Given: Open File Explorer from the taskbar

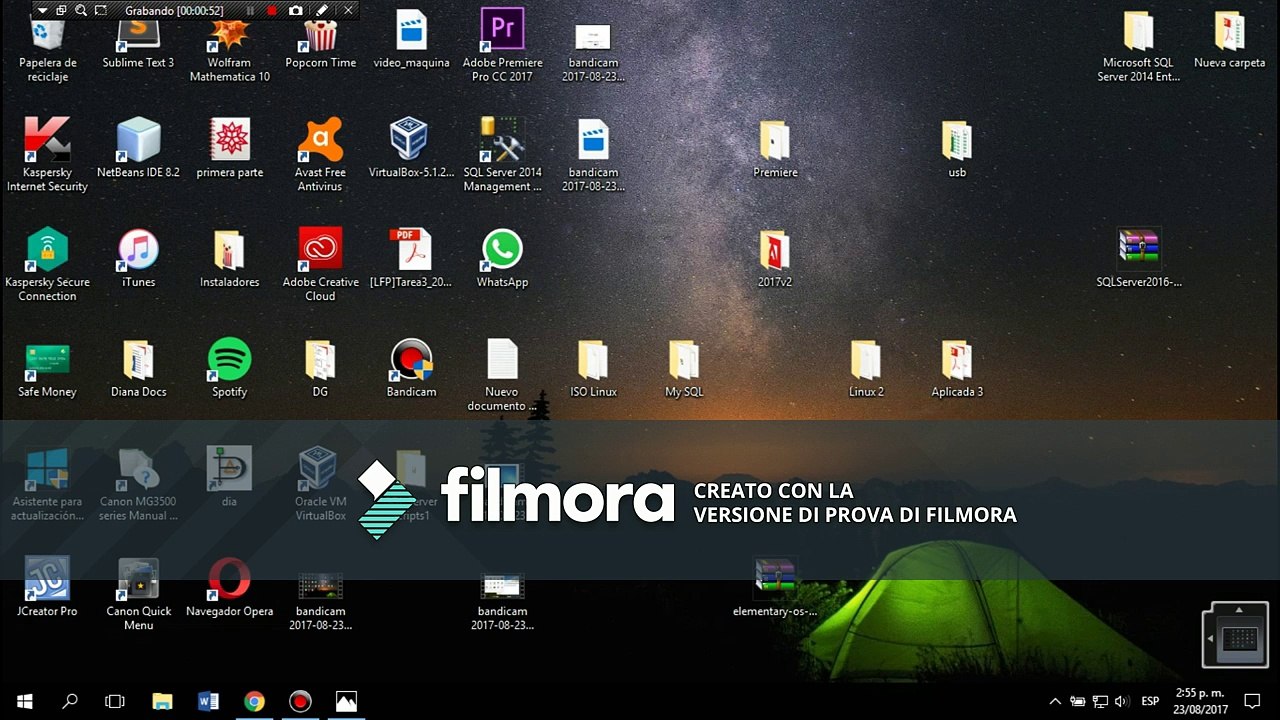Looking at the screenshot, I should click(162, 701).
